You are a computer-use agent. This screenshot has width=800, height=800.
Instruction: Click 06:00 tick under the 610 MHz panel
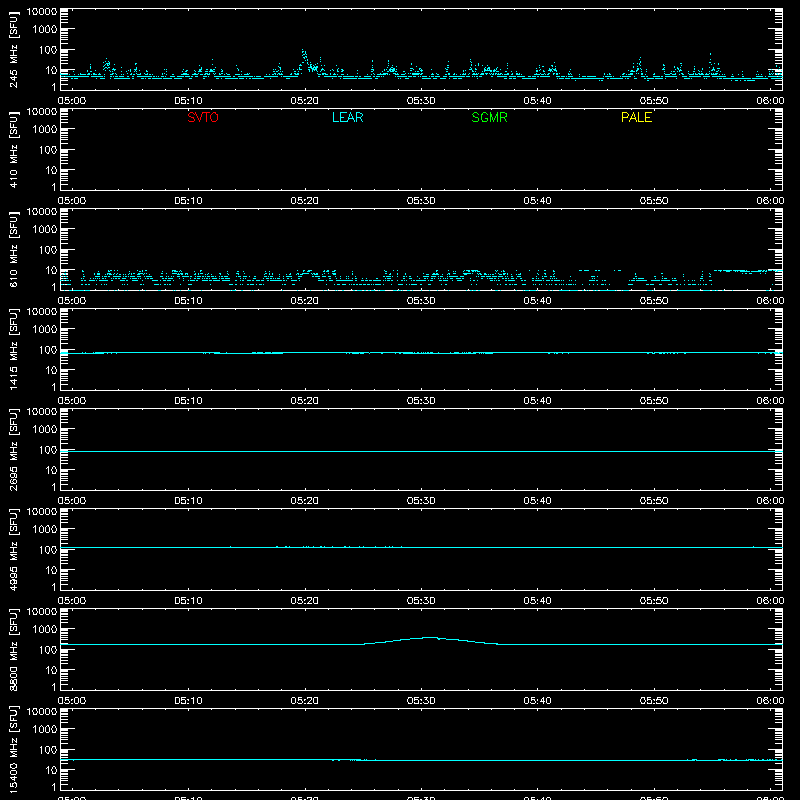click(770, 301)
